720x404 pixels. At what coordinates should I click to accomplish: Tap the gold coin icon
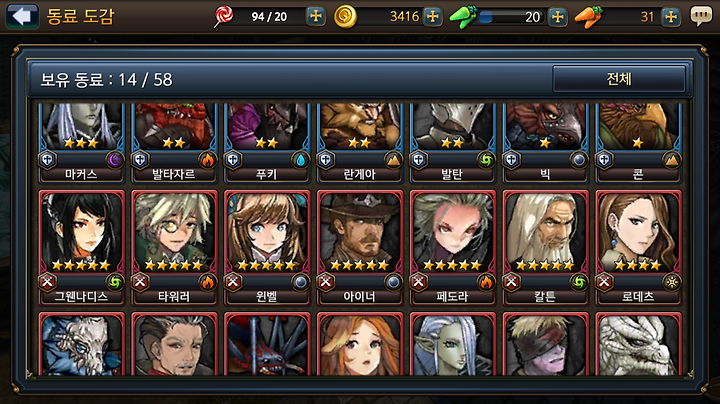[x=345, y=17]
